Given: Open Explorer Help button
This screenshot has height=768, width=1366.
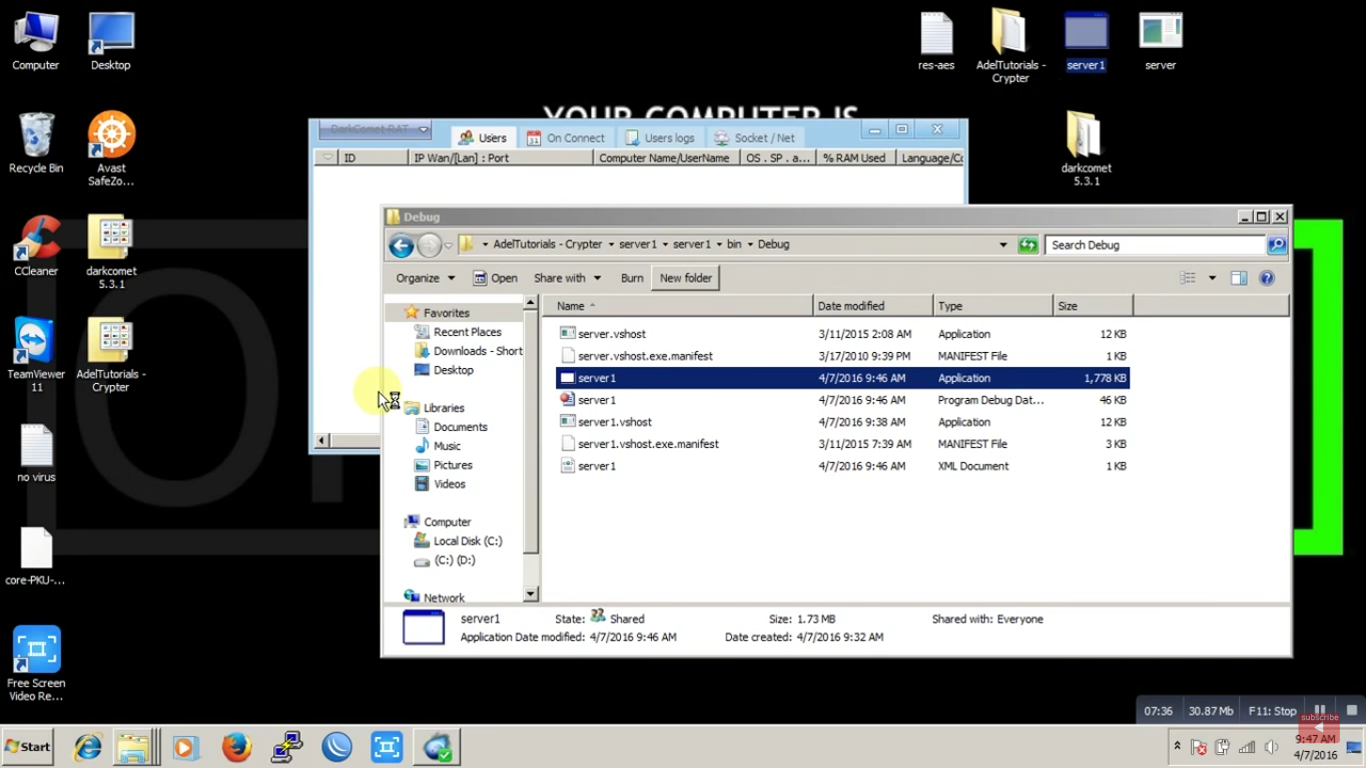Looking at the screenshot, I should 1267,278.
